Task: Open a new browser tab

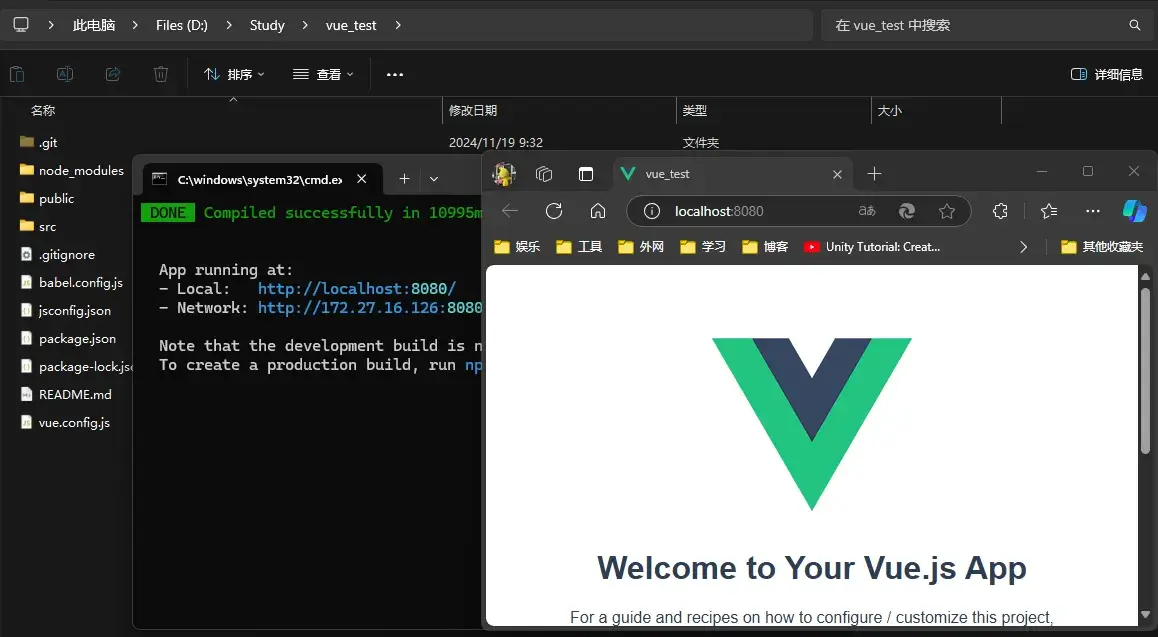Action: coord(874,174)
